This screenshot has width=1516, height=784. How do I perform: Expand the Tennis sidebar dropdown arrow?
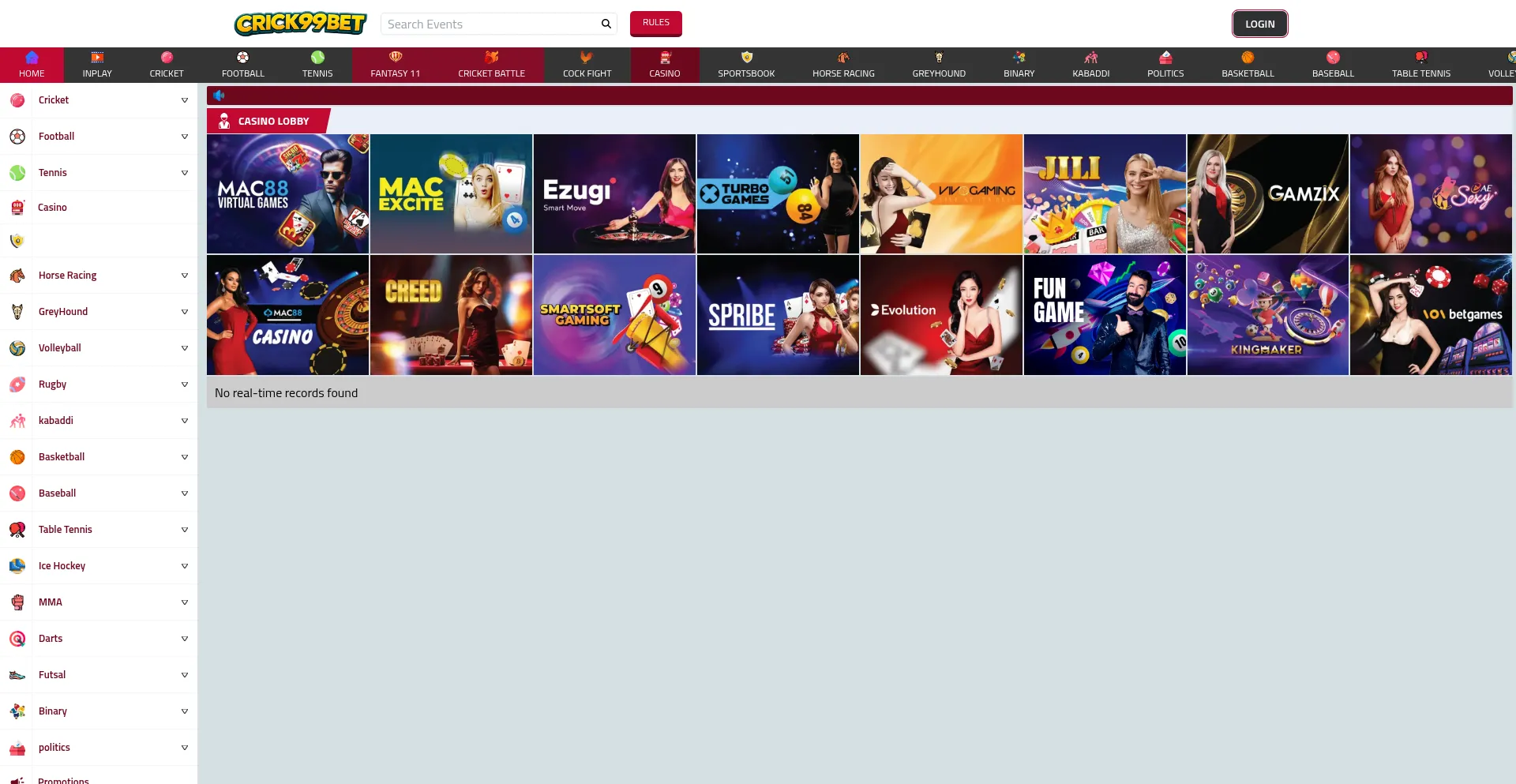185,173
